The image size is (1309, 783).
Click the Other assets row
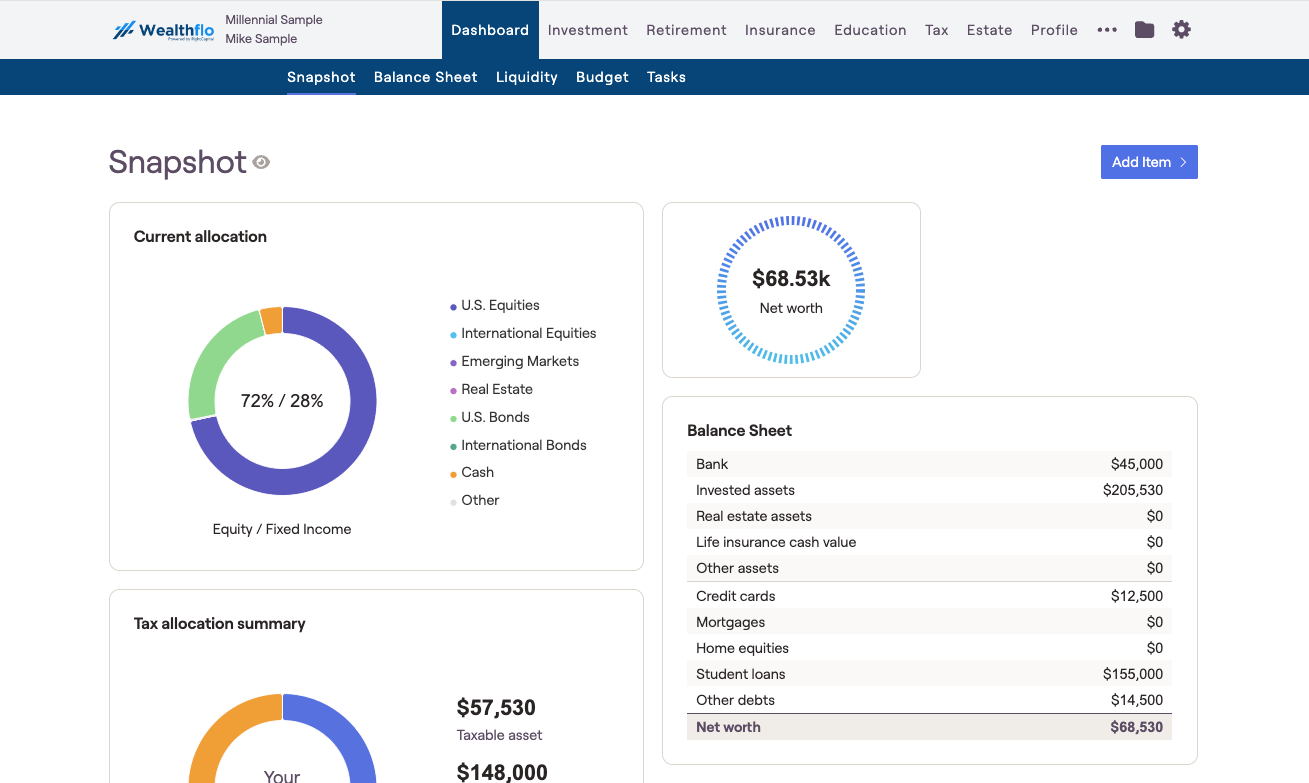click(929, 568)
